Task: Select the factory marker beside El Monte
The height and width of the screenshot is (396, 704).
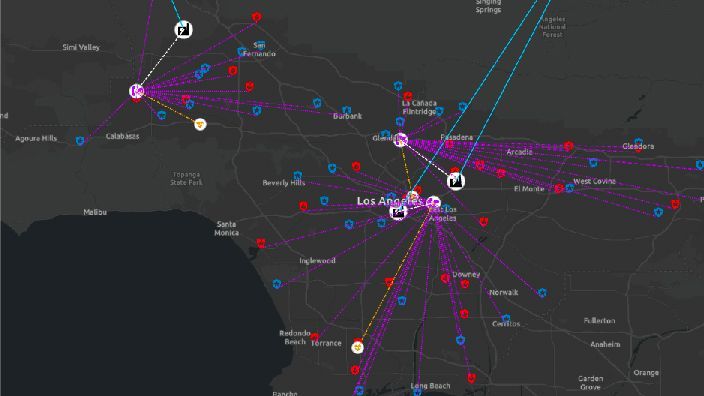Action: point(456,181)
